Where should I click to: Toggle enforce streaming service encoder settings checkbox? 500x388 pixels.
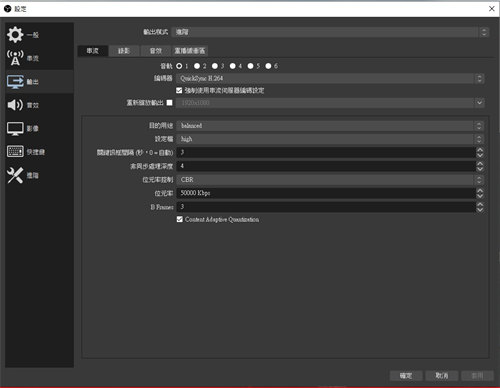pyautogui.click(x=179, y=90)
